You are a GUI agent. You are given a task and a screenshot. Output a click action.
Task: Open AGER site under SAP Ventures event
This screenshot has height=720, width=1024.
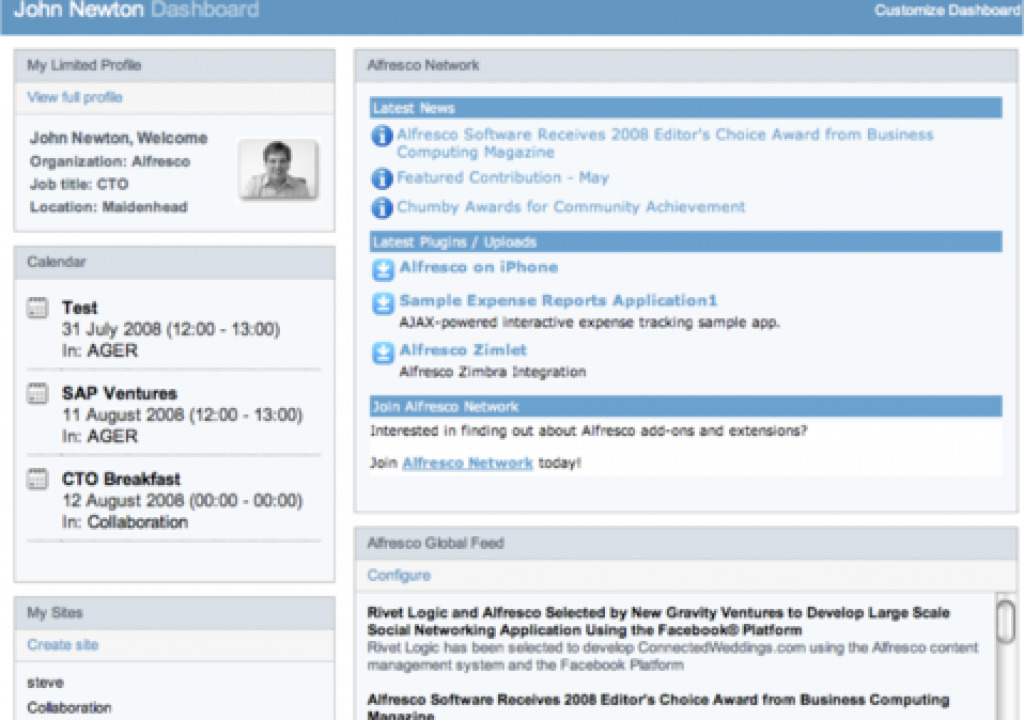pyautogui.click(x=112, y=436)
